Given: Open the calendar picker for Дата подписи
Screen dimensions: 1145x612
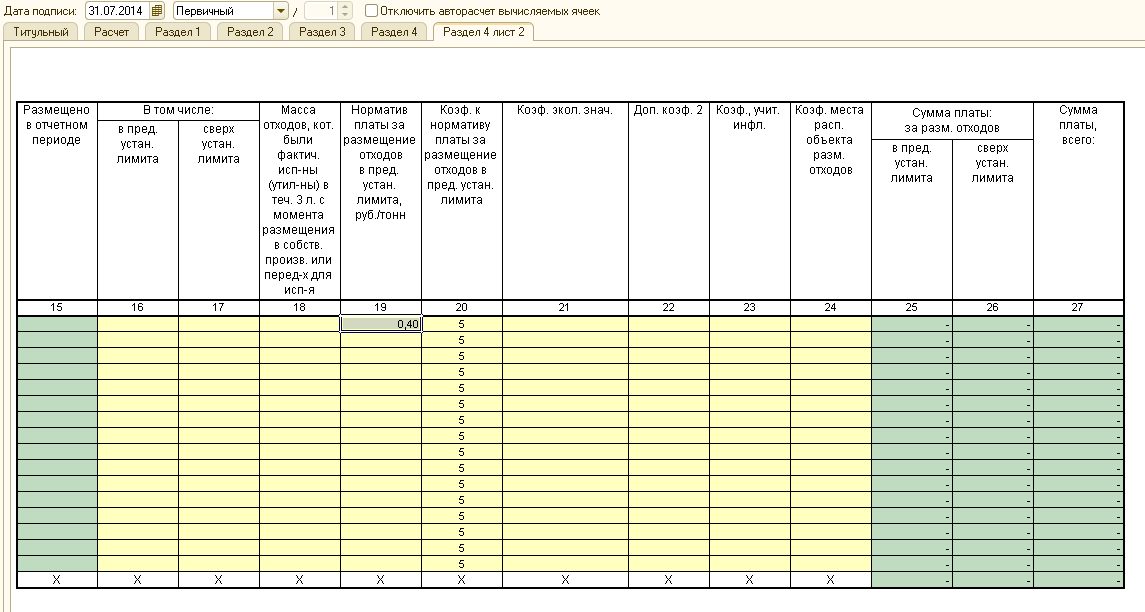Looking at the screenshot, I should tap(157, 11).
